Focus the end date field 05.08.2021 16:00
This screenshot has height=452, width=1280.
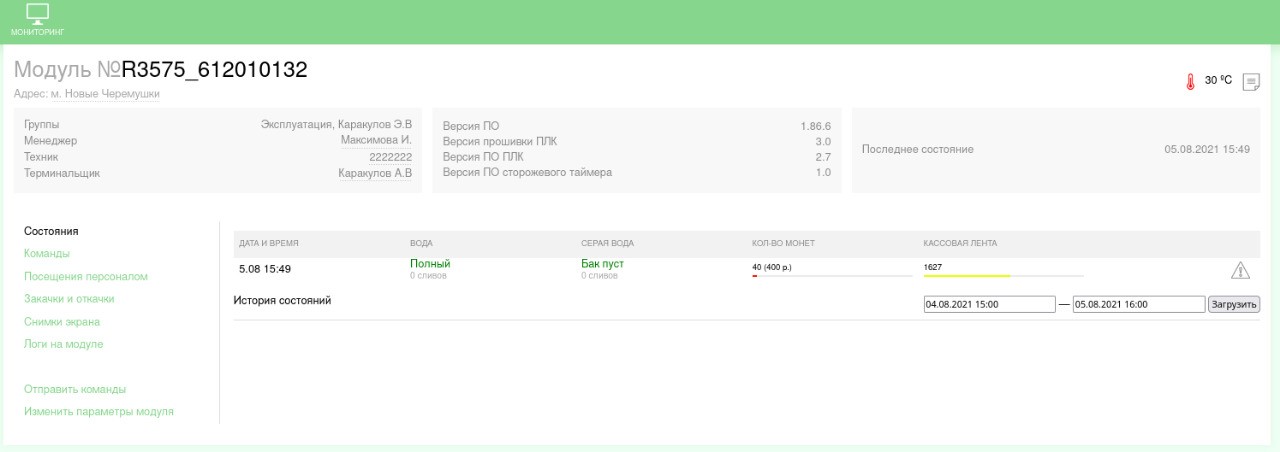tap(1139, 304)
